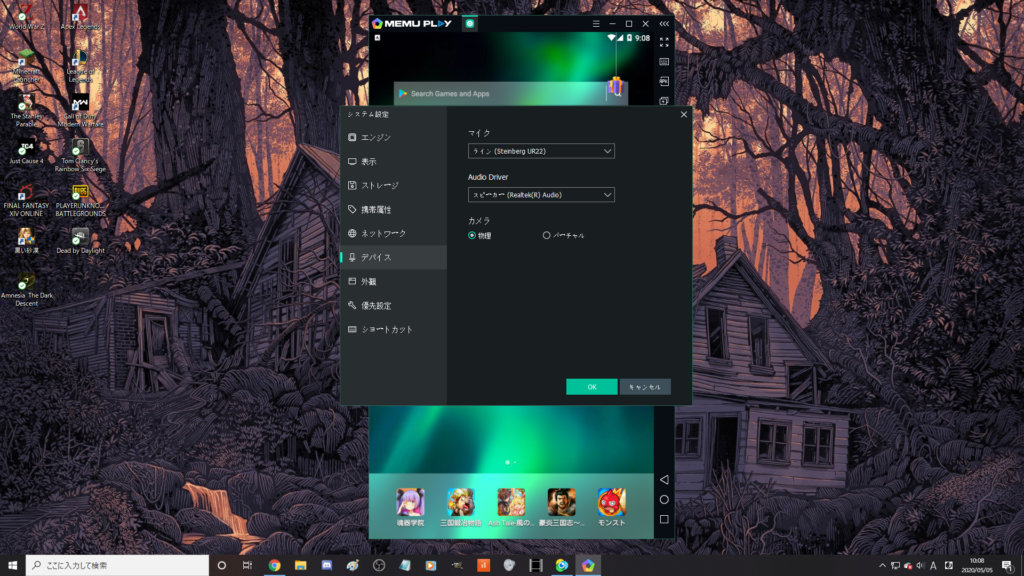Confirm settings with the OK button
Viewport: 1024px width, 576px height.
pyautogui.click(x=592, y=387)
